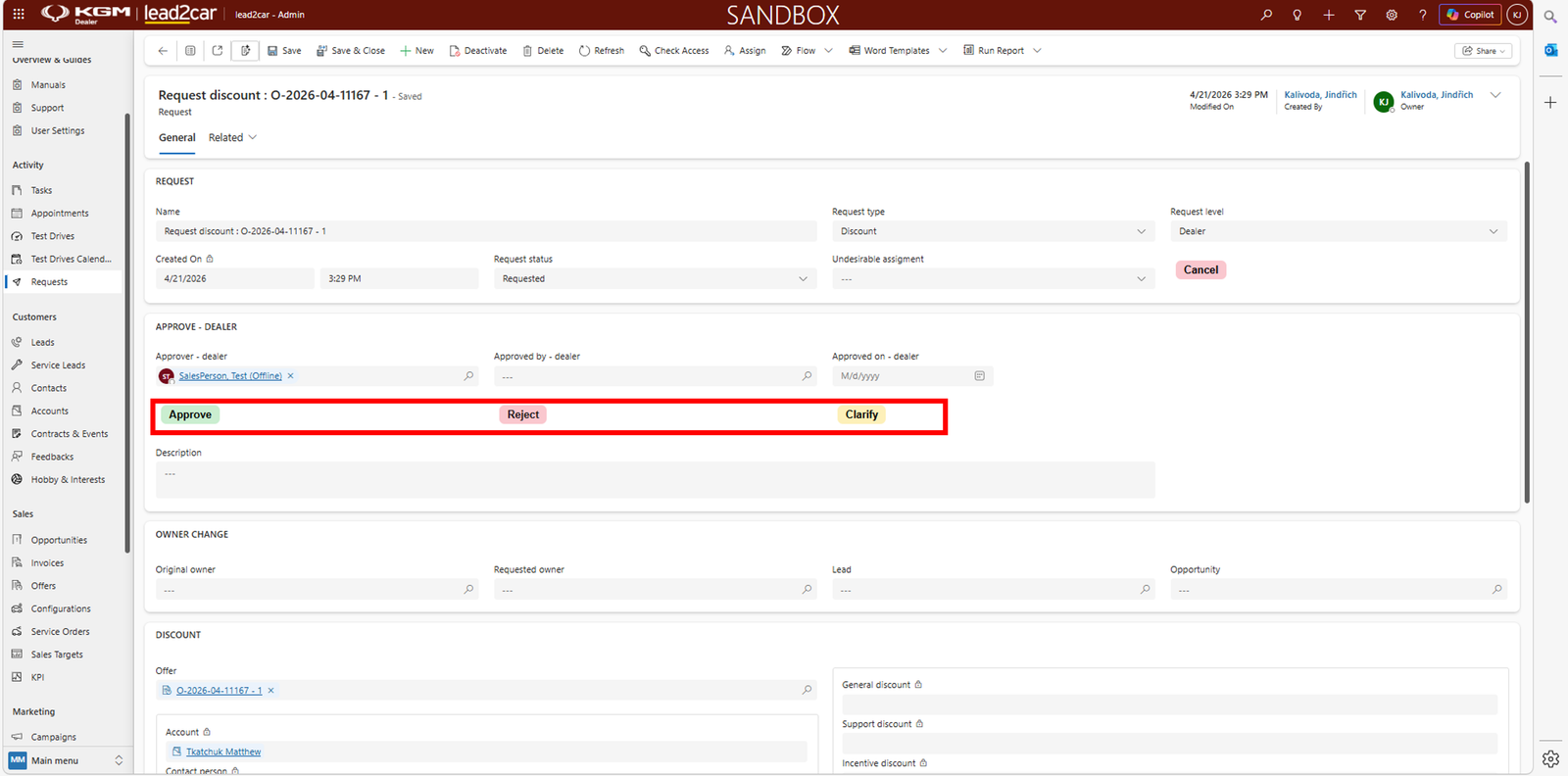Click Delete in the command bar
Image resolution: width=1568 pixels, height=776 pixels.
point(543,51)
